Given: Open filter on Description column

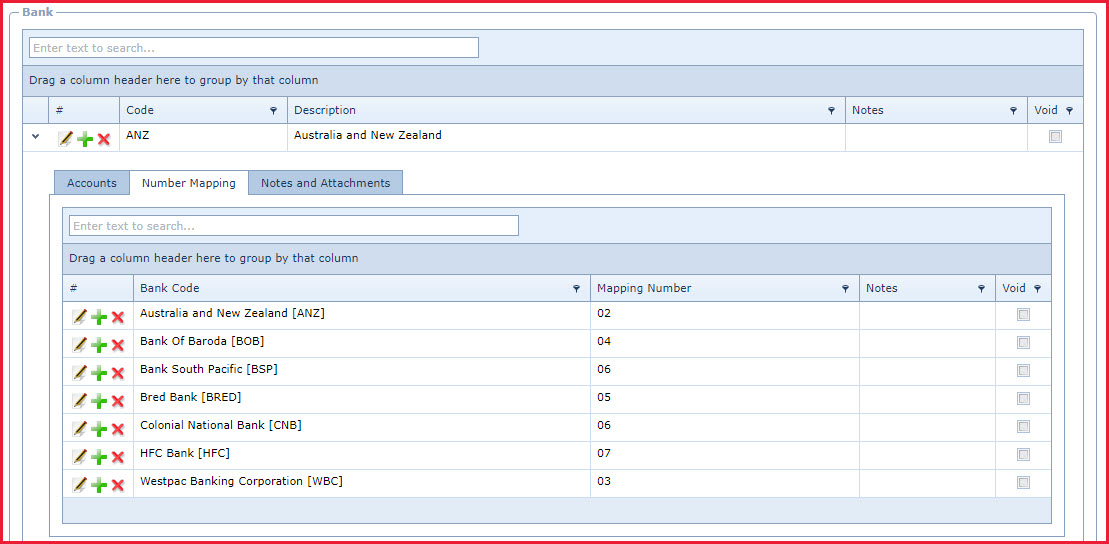Looking at the screenshot, I should (x=831, y=111).
